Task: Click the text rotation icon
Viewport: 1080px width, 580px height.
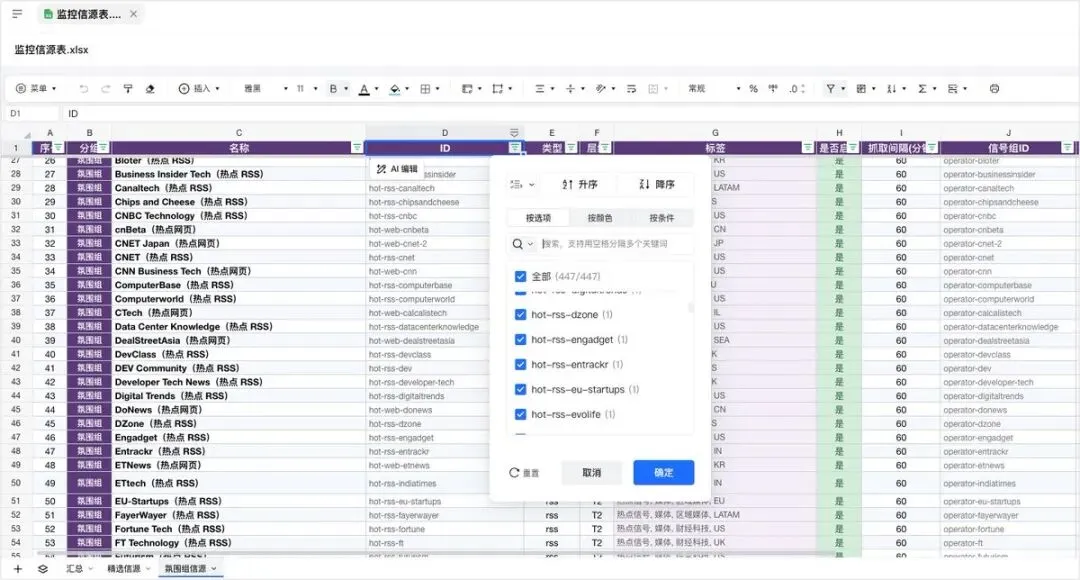Action: pyautogui.click(x=601, y=89)
